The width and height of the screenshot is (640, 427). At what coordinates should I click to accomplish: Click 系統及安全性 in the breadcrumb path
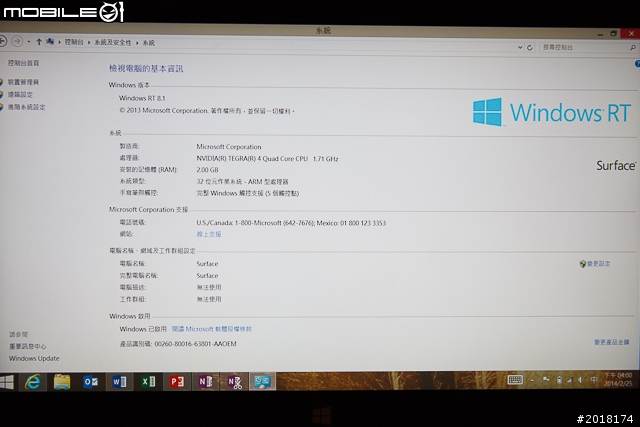[x=113, y=42]
